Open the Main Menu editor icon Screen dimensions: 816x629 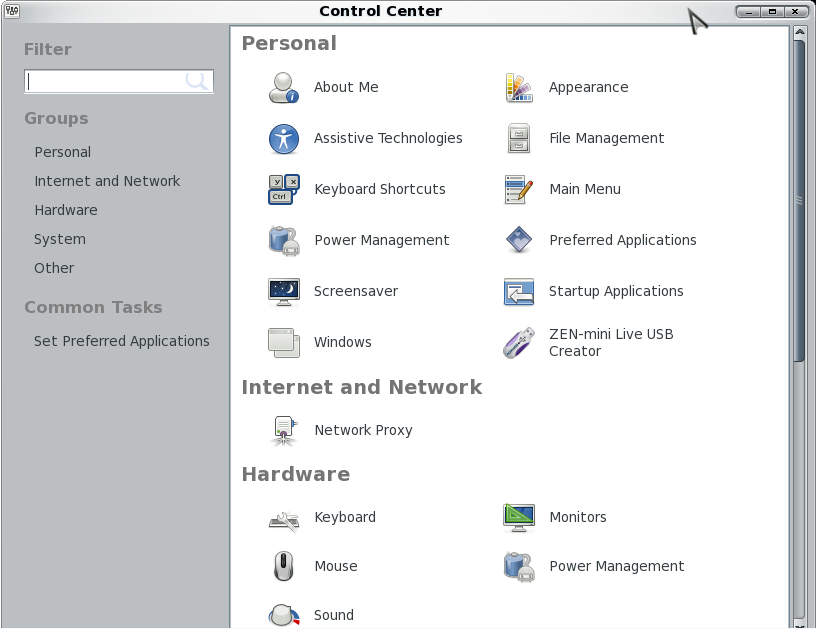[x=519, y=189]
